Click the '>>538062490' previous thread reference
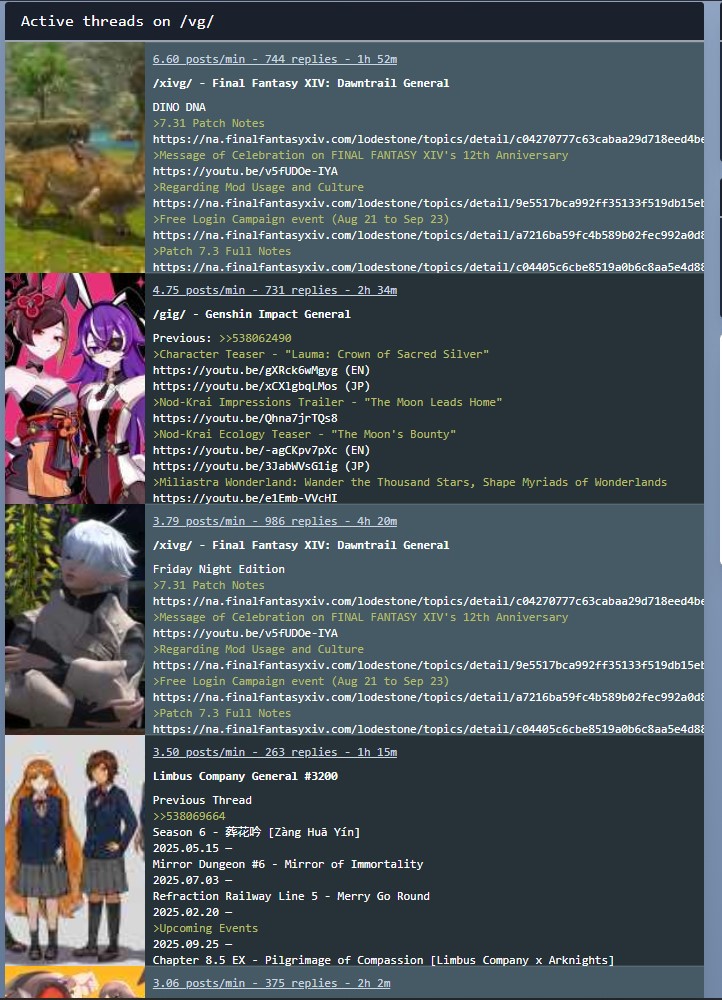Image resolution: width=722 pixels, height=1000 pixels. pos(255,338)
